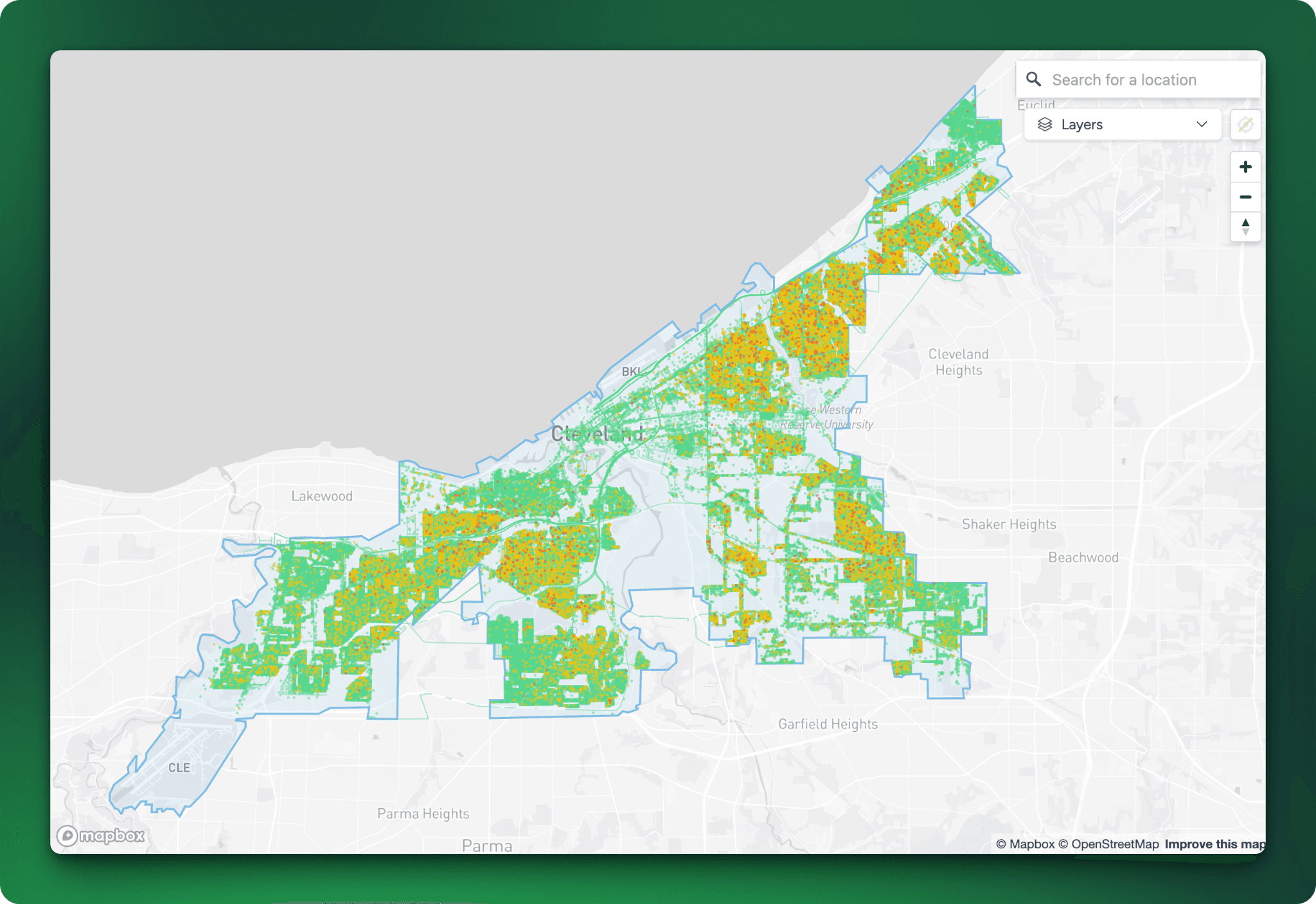Click the BKL airport label
This screenshot has height=904, width=1316.
pyautogui.click(x=630, y=371)
